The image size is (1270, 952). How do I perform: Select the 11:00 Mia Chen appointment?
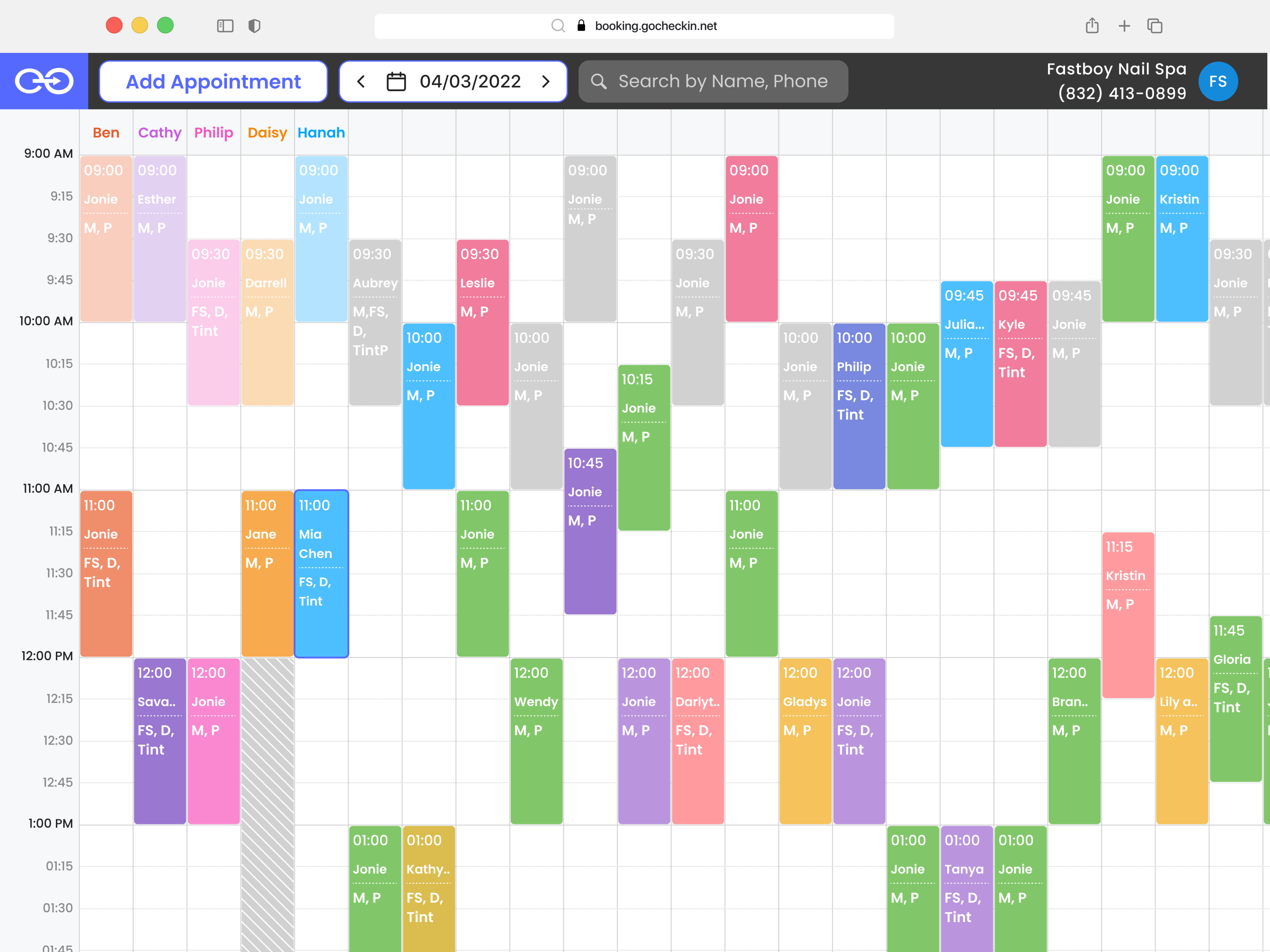coord(321,574)
